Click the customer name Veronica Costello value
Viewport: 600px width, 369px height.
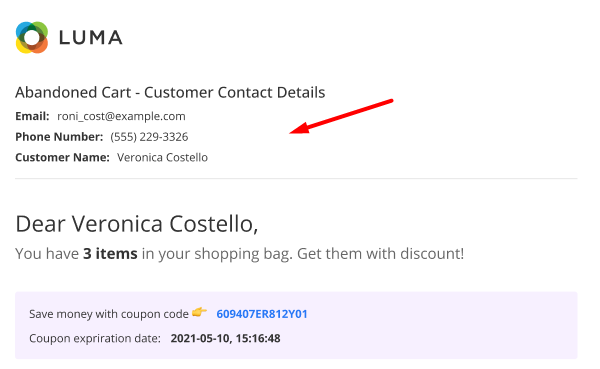(162, 157)
